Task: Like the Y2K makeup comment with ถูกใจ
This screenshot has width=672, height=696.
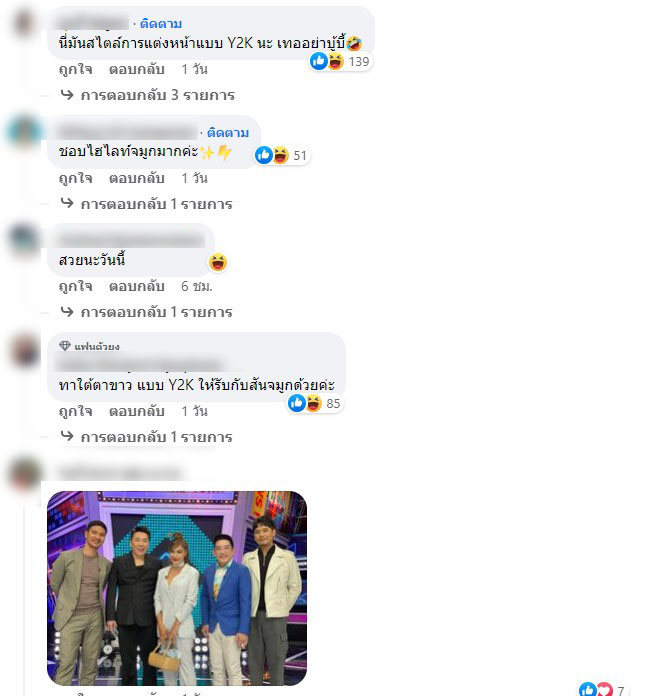Action: (x=75, y=69)
